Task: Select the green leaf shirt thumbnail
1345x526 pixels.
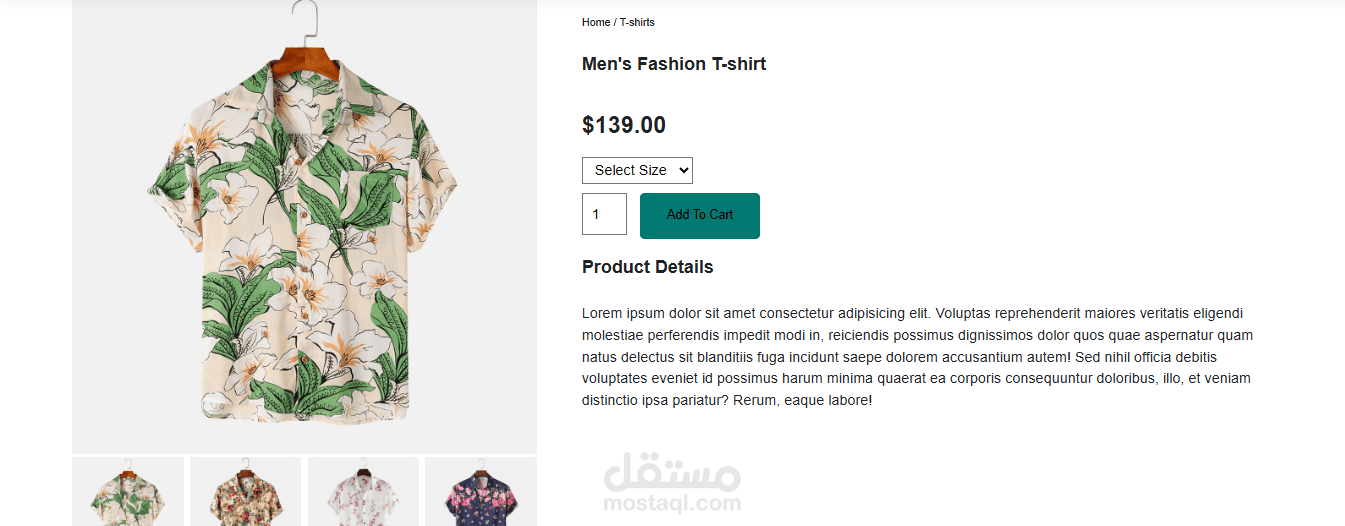Action: (x=128, y=492)
